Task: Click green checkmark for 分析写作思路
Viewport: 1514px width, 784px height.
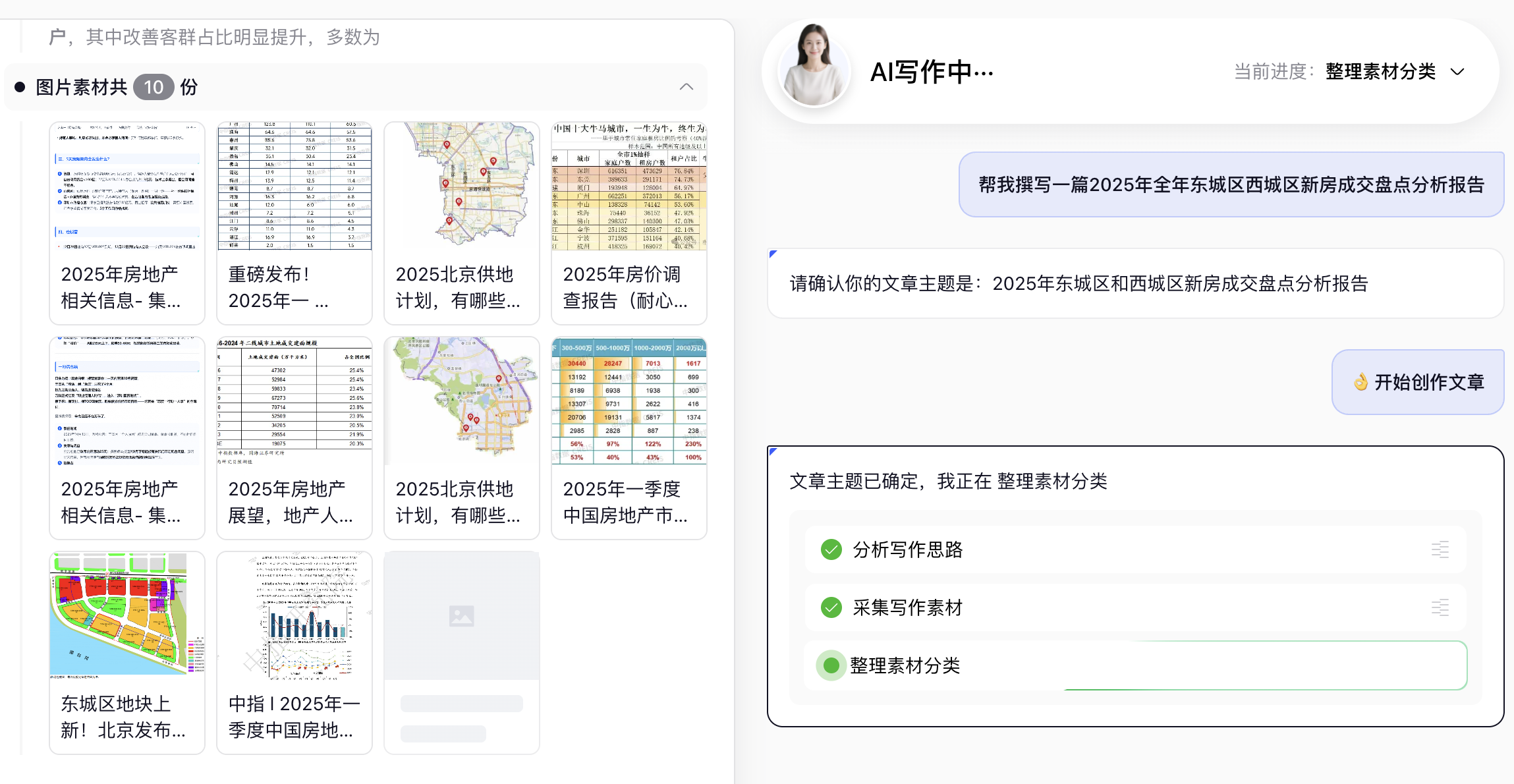Action: tap(831, 549)
